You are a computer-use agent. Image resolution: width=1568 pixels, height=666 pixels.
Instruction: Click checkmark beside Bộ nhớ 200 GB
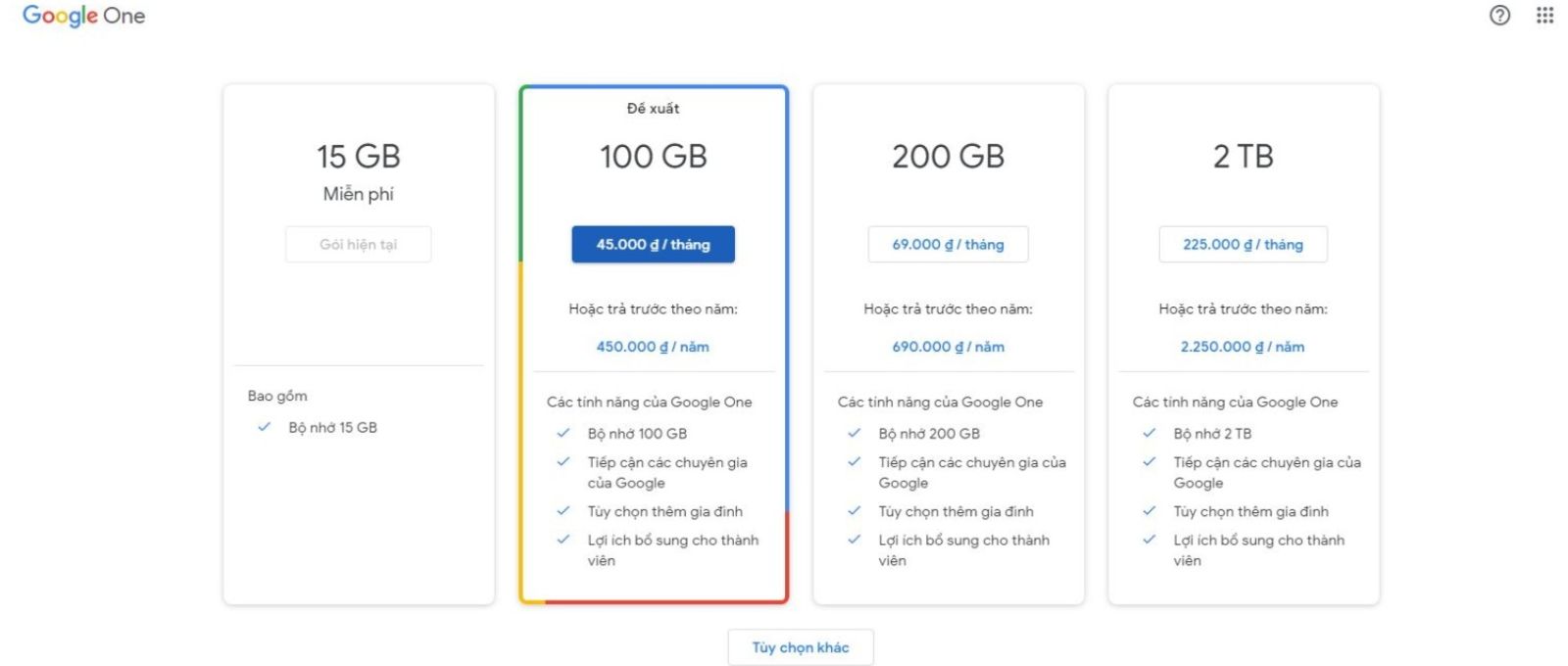tap(855, 433)
